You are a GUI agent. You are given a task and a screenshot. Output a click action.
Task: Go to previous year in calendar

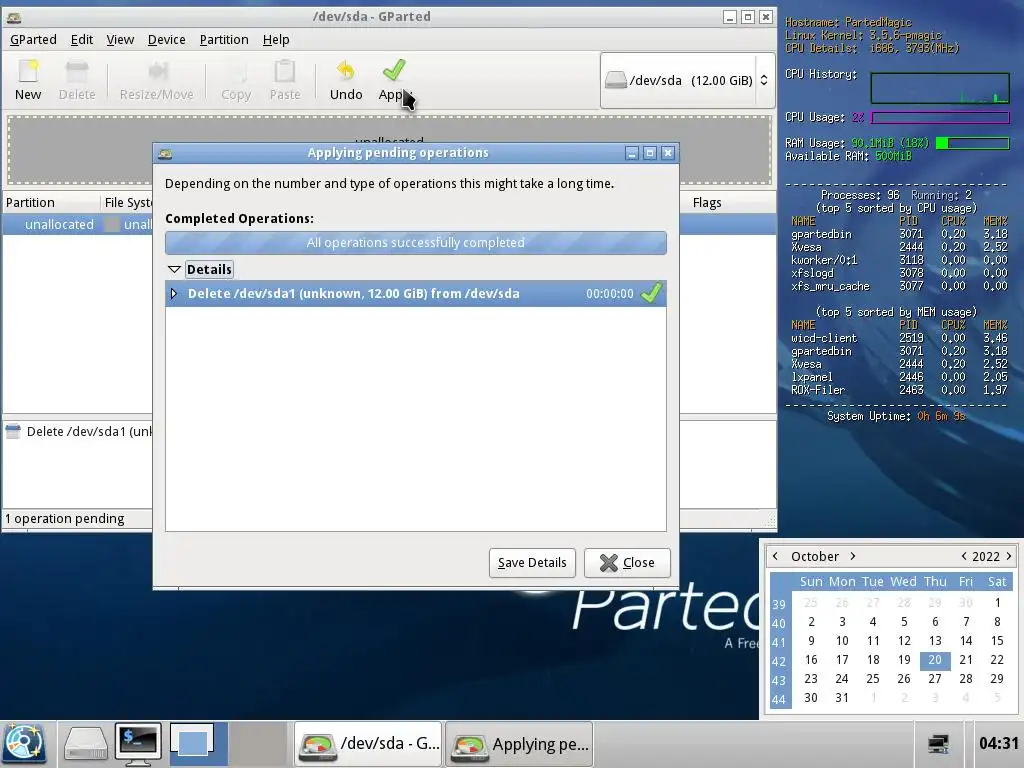964,556
